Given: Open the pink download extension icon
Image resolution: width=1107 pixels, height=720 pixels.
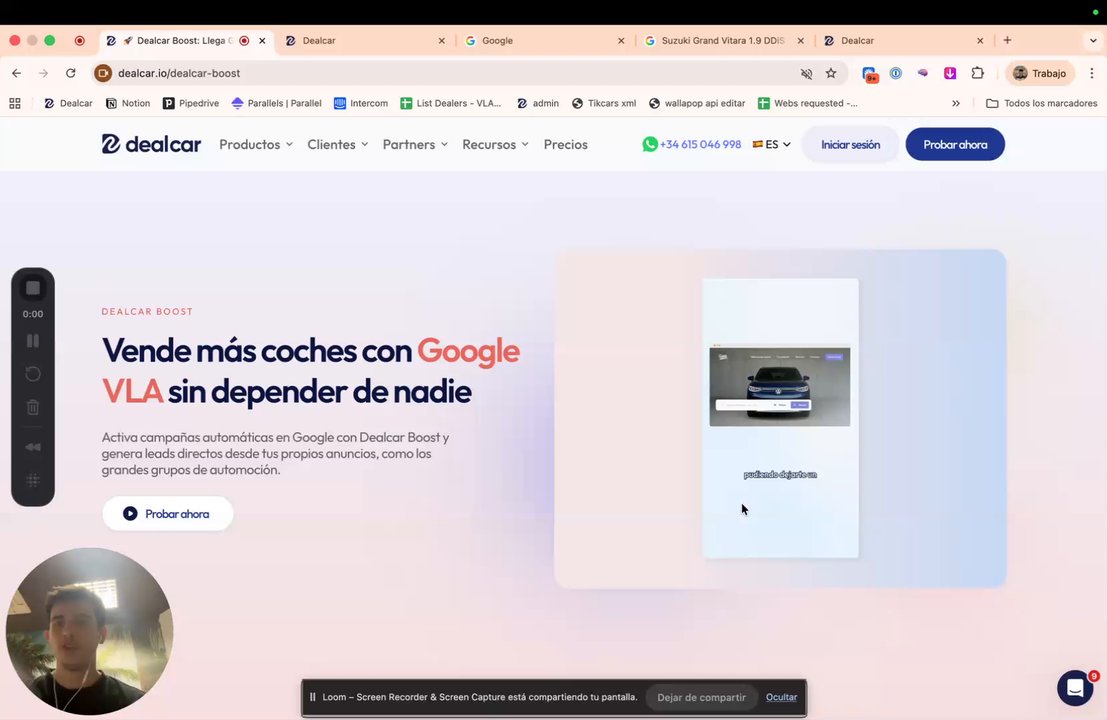Looking at the screenshot, I should point(950,73).
